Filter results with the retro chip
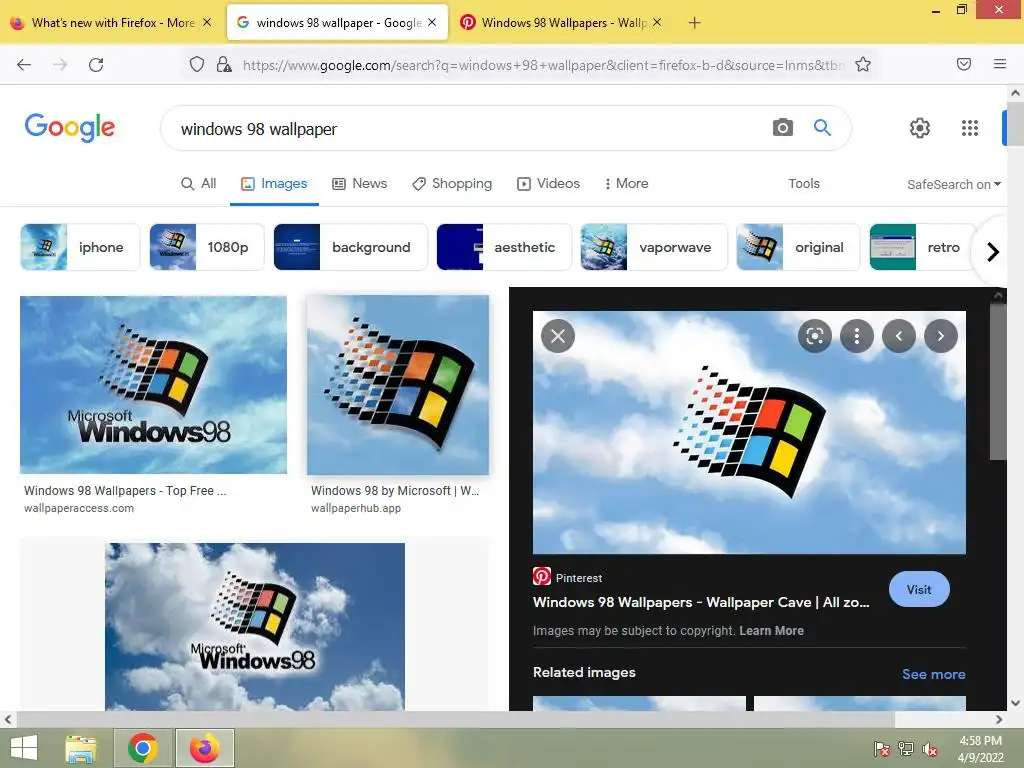1024x768 pixels. 922,247
